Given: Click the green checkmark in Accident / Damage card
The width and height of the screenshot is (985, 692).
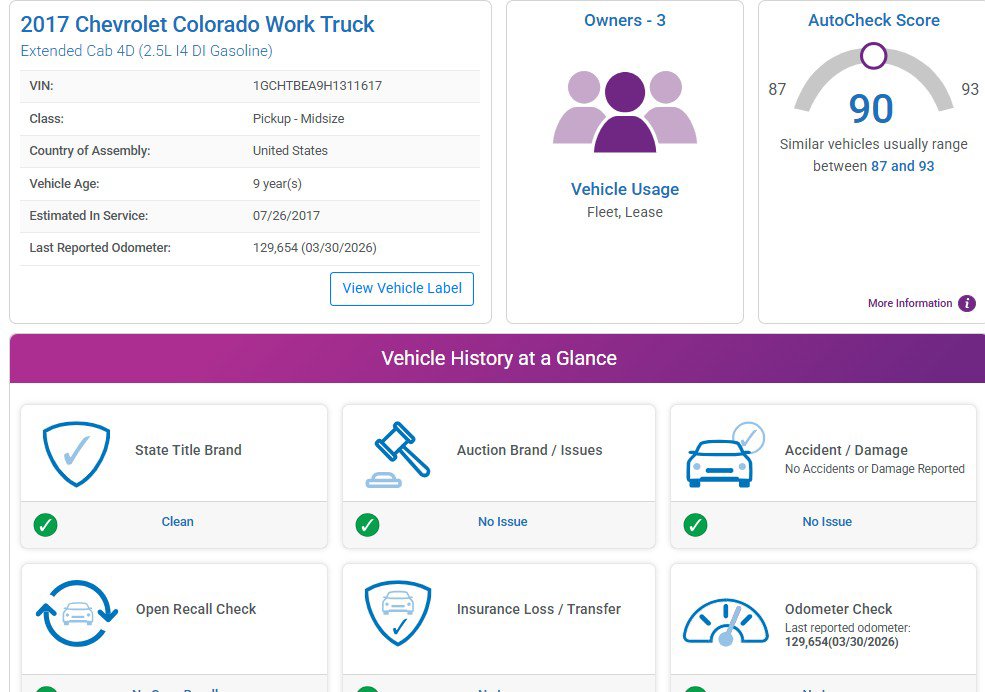Looking at the screenshot, I should click(x=695, y=524).
